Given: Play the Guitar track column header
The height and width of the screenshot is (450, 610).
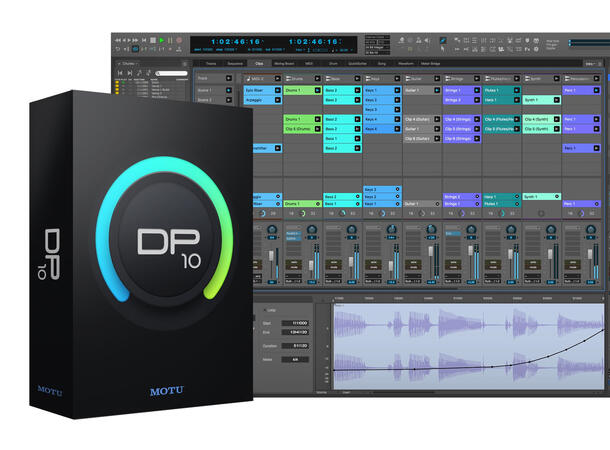Looking at the screenshot, I should (x=437, y=79).
